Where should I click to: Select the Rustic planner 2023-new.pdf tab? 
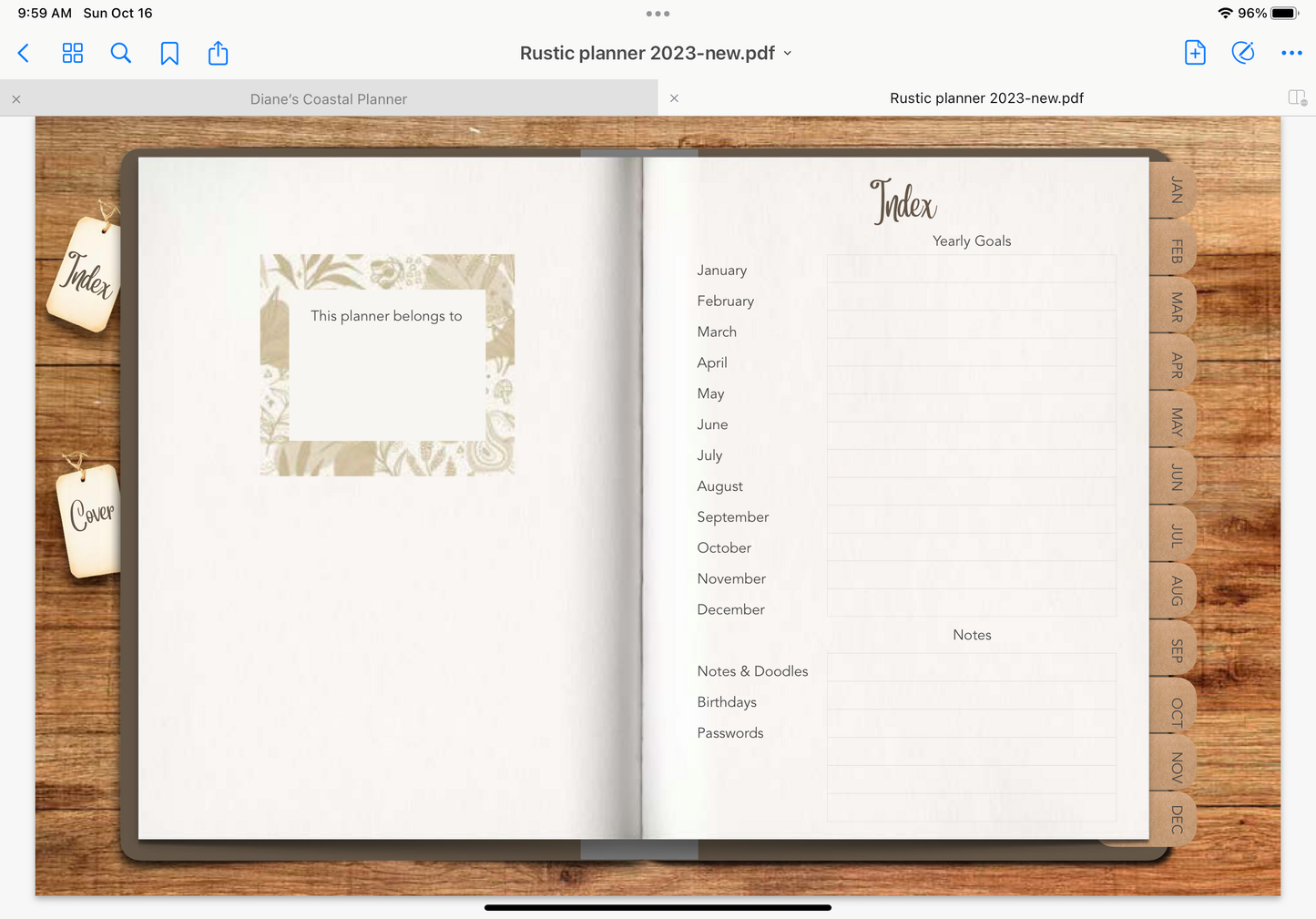coord(986,98)
